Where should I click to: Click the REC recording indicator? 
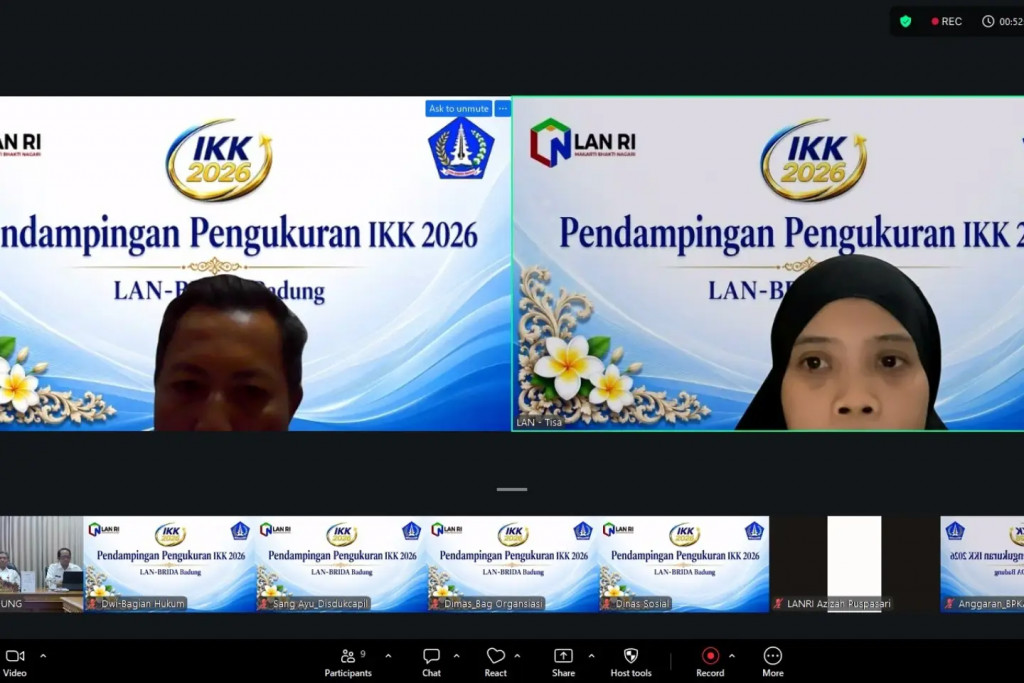pos(946,22)
